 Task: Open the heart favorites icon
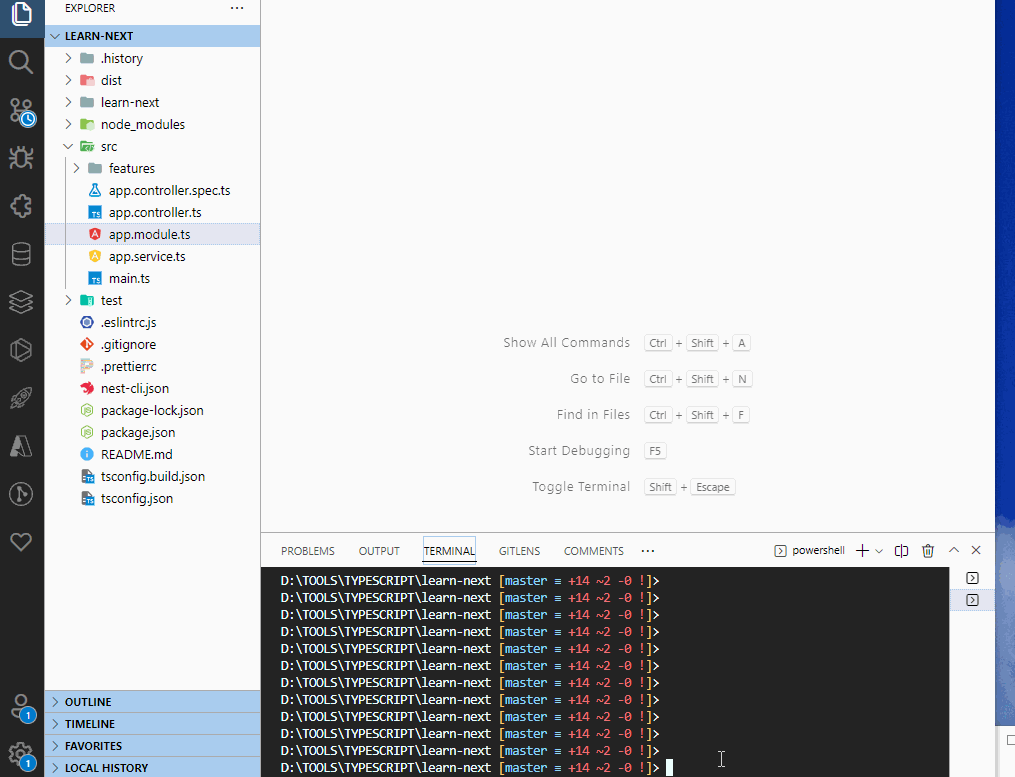pos(21,542)
